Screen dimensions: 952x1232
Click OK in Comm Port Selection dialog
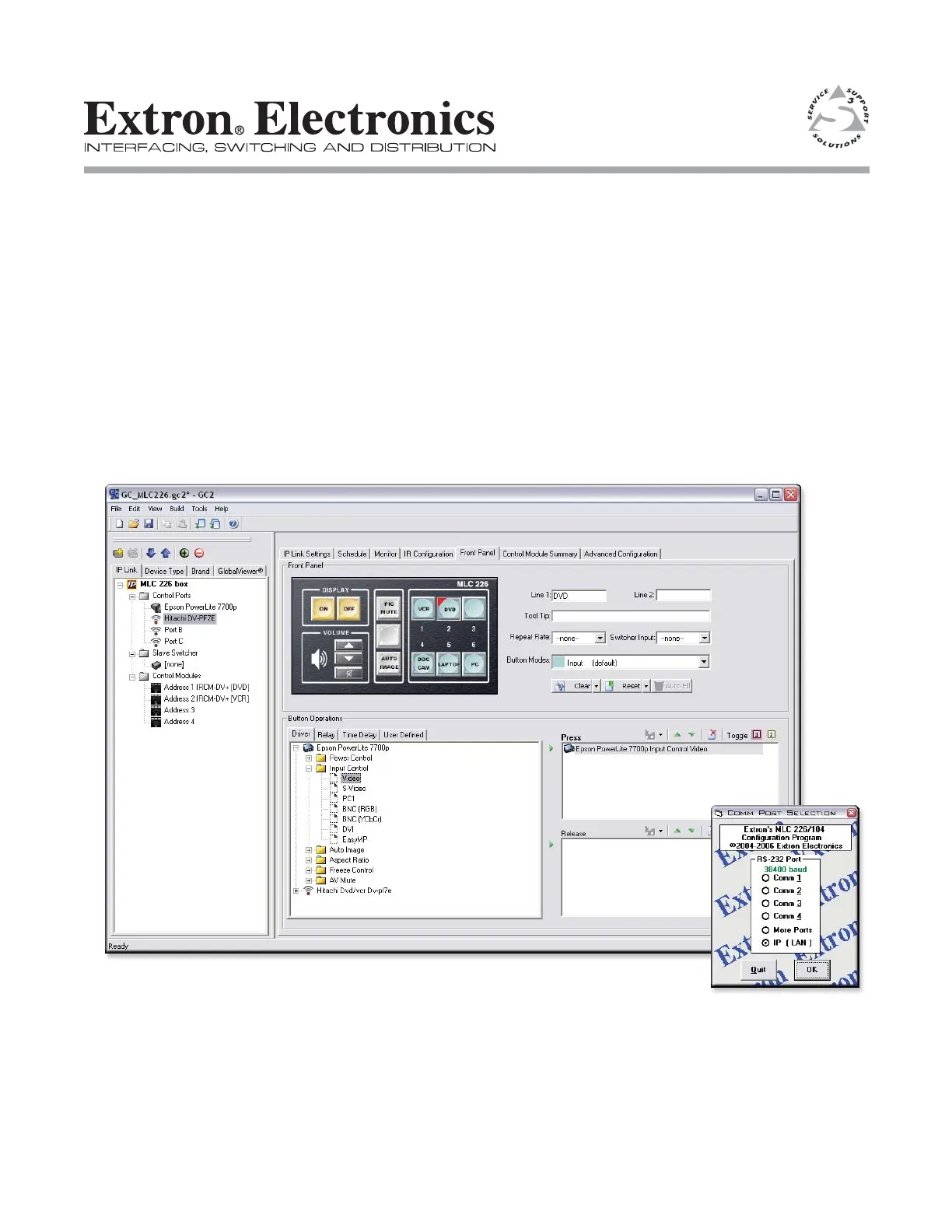[x=811, y=970]
